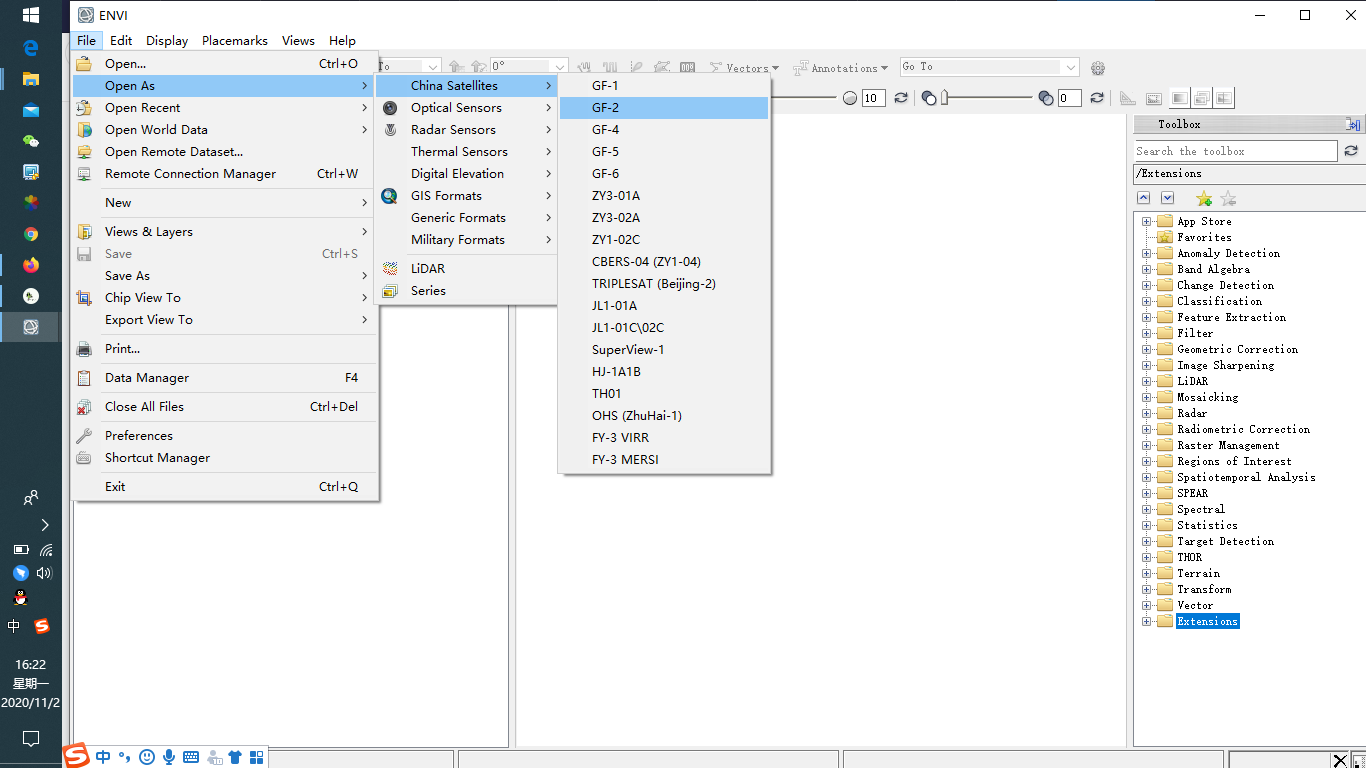The height and width of the screenshot is (768, 1366).
Task: Open the Mail app from the taskbar
Action: 31,109
